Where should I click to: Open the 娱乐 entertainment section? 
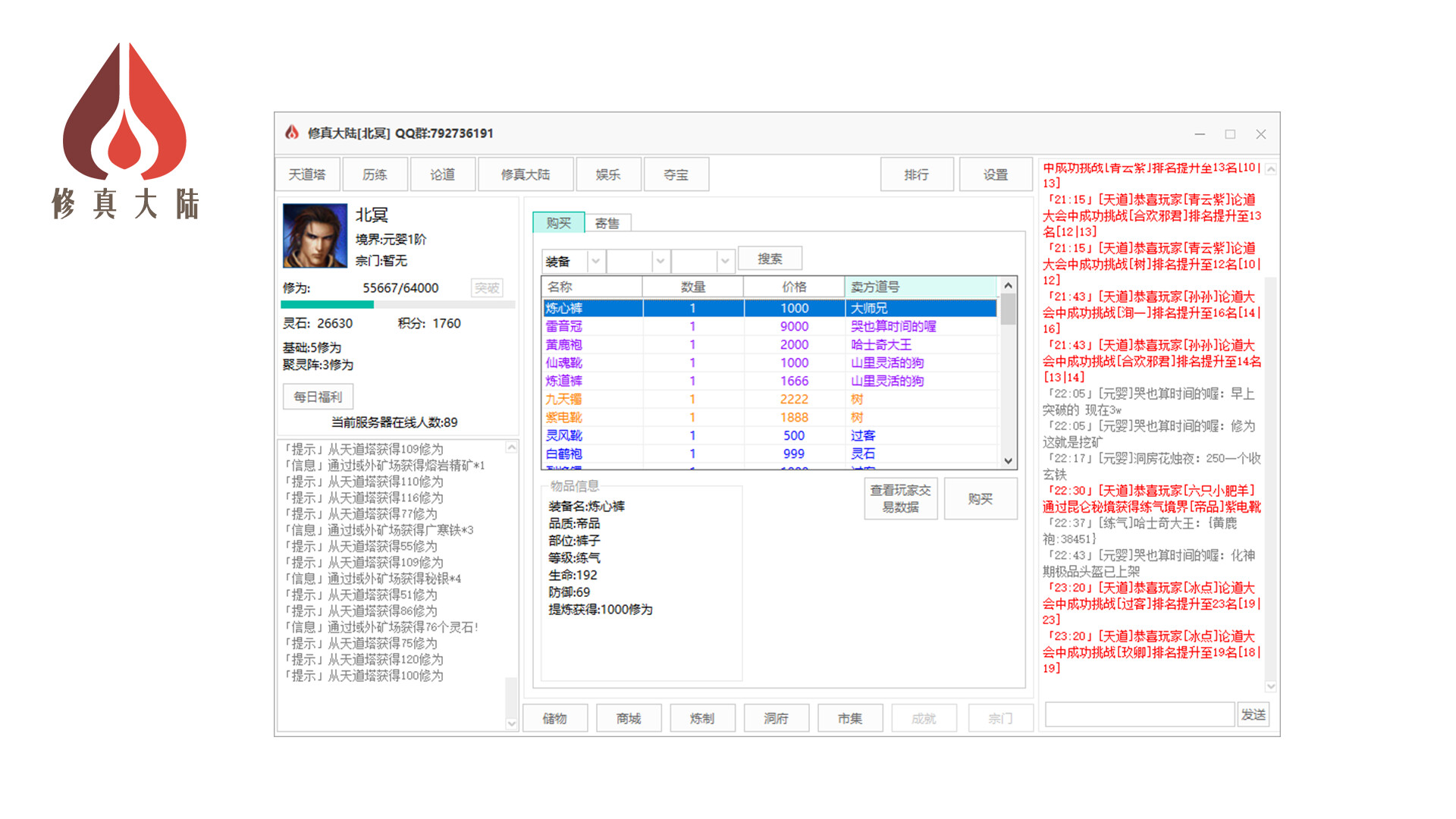608,174
